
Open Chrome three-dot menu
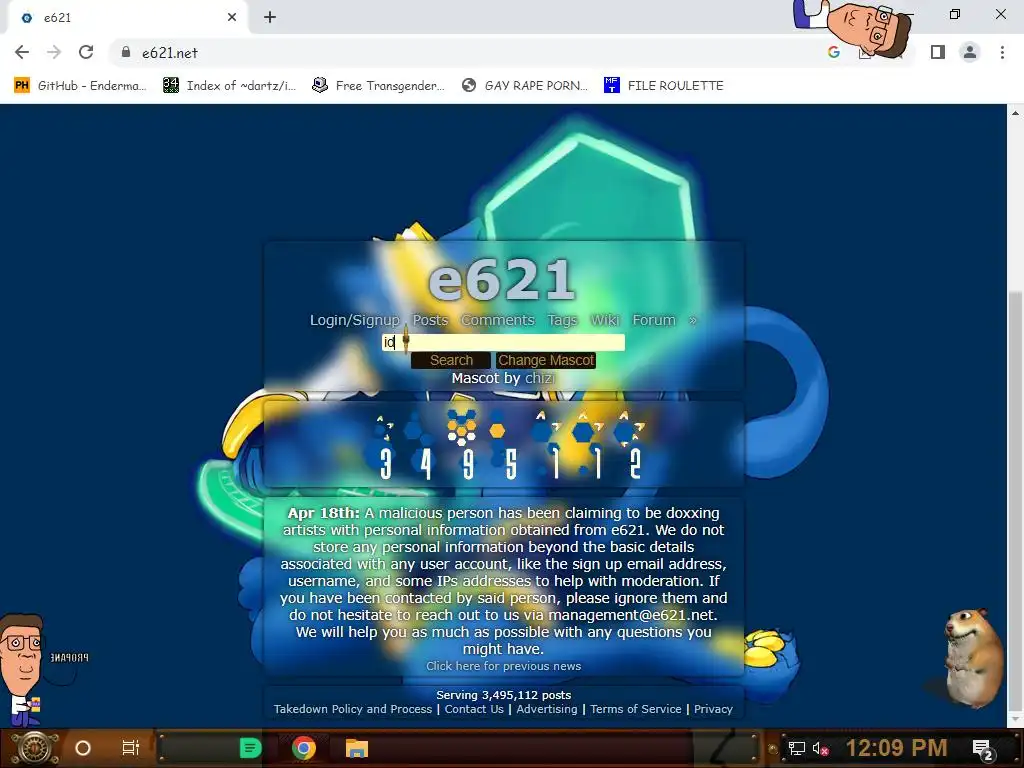[1002, 52]
